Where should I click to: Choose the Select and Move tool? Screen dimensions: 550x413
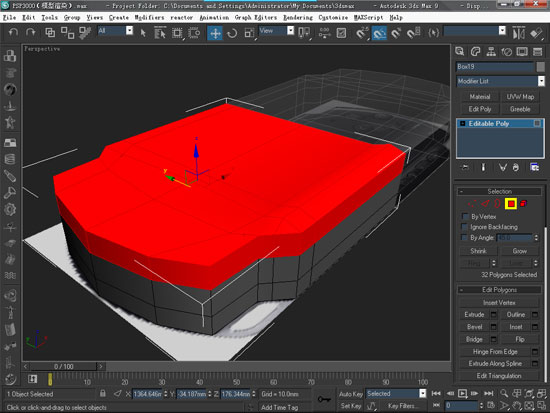coord(215,33)
